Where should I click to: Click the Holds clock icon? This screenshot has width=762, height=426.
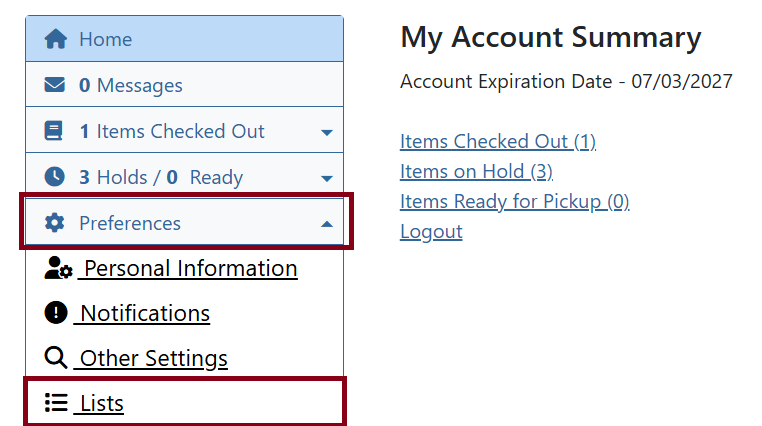pyautogui.click(x=54, y=176)
